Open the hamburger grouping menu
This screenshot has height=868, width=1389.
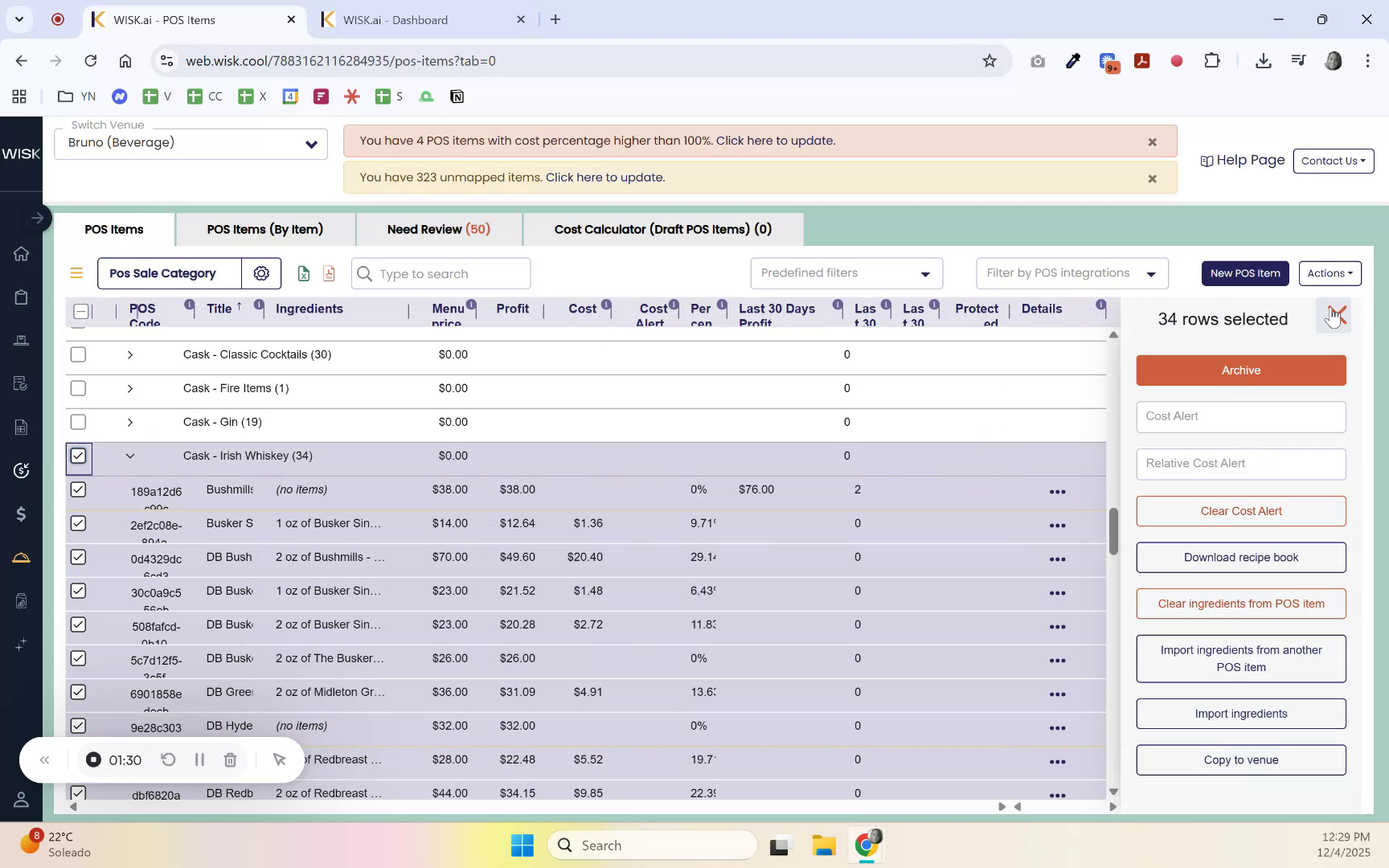[x=76, y=272]
